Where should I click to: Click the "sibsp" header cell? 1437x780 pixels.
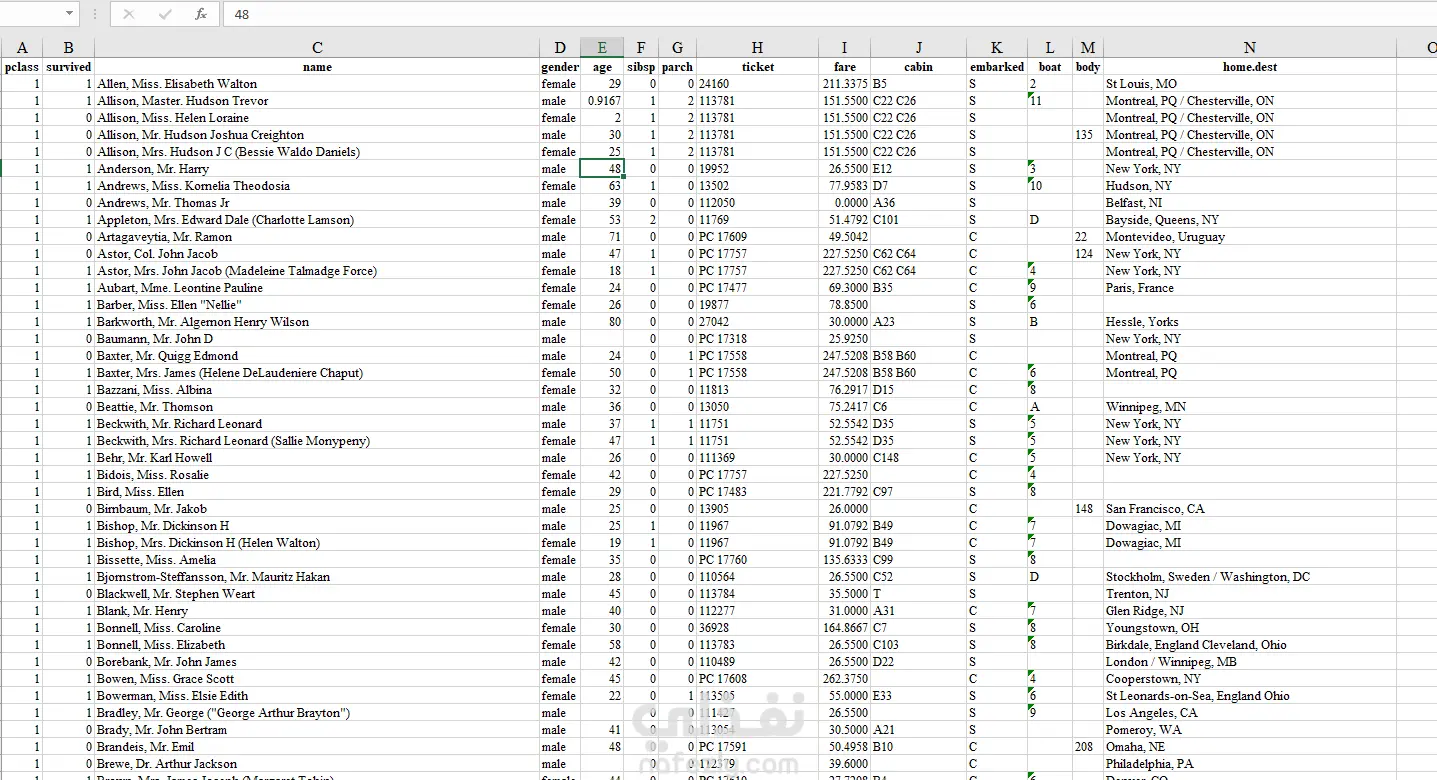pos(641,67)
